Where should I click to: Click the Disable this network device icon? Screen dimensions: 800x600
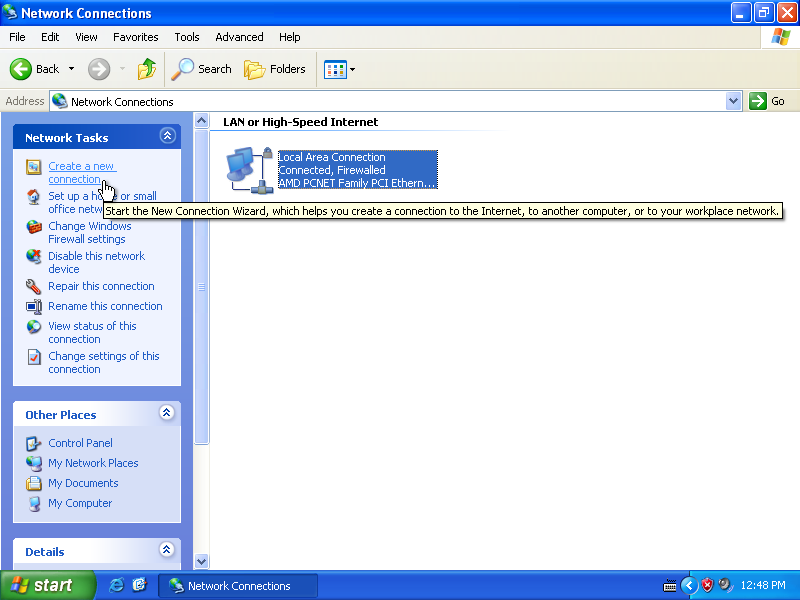[x=34, y=257]
